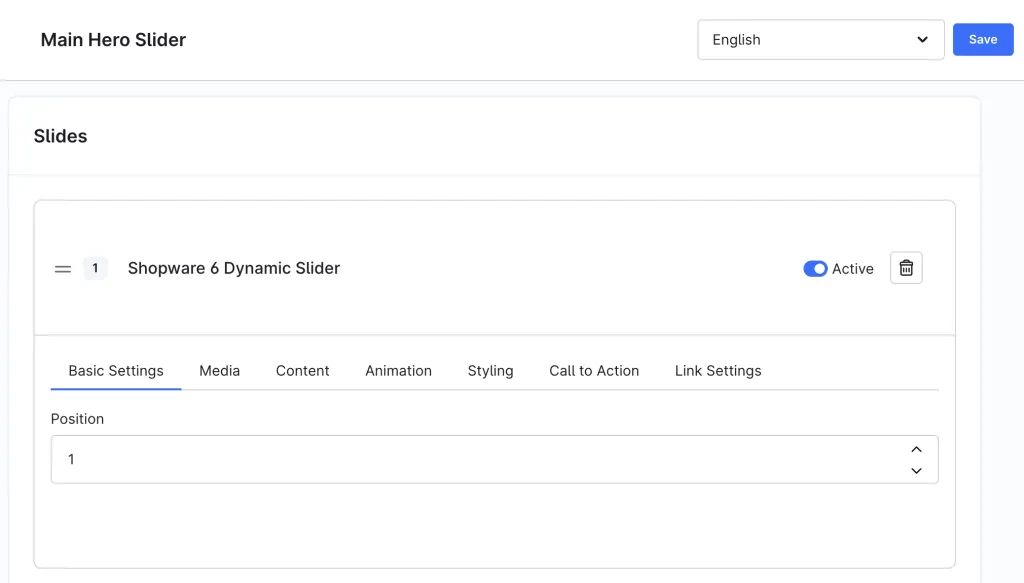Switch to Link Settings tab

(718, 371)
